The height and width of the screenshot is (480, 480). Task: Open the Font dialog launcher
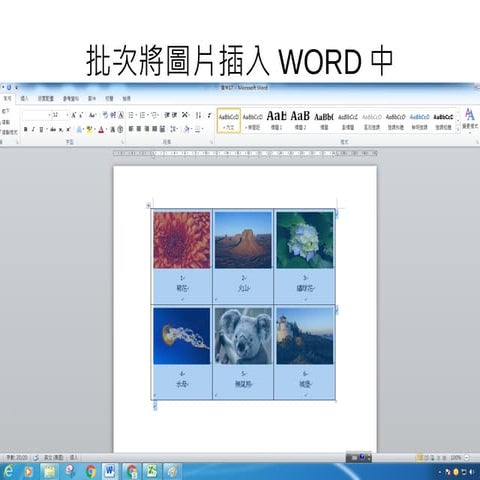[122, 142]
